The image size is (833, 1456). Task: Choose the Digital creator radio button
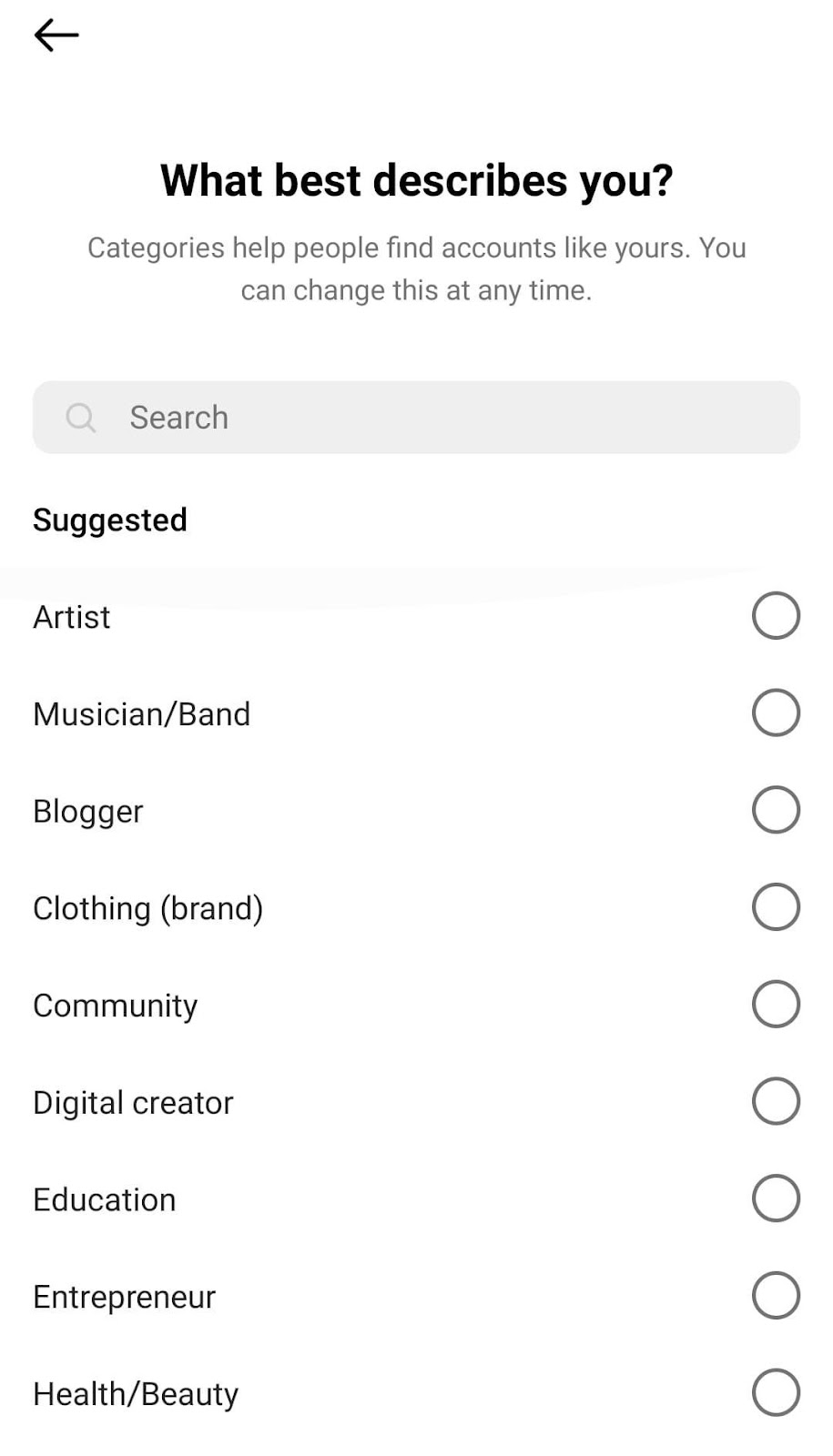[776, 1101]
